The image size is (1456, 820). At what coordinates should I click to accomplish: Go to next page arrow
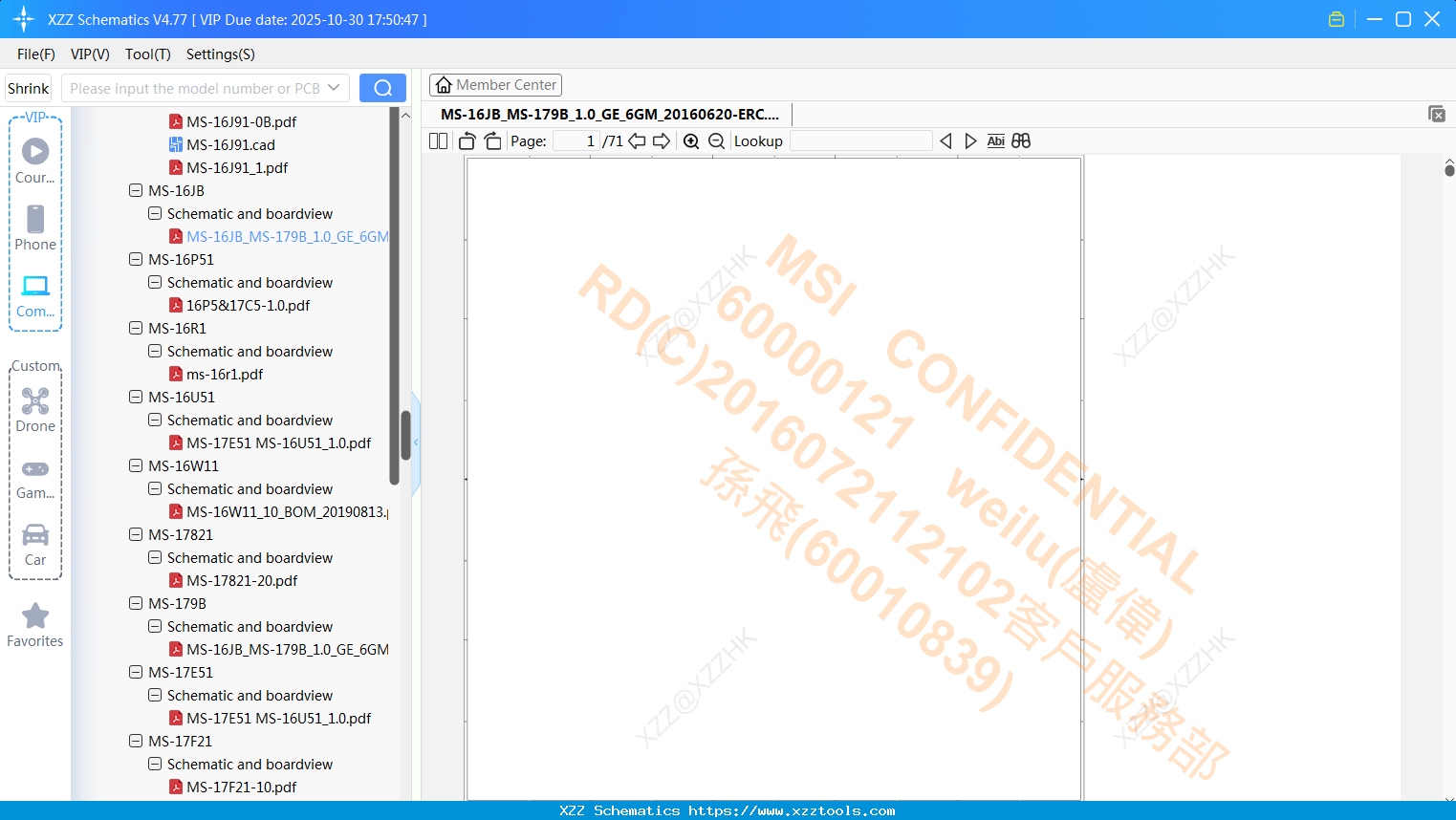[662, 141]
